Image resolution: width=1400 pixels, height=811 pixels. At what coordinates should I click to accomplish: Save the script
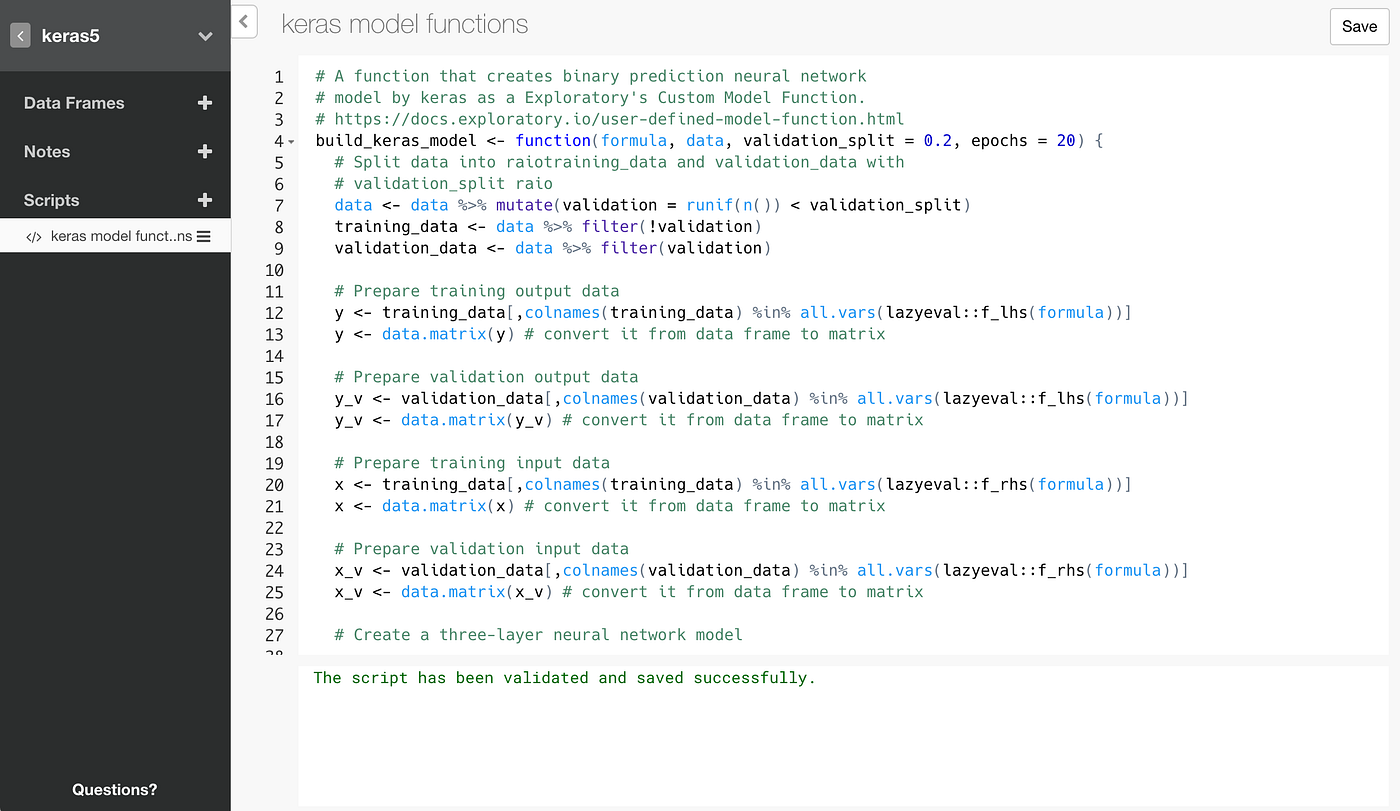click(1358, 27)
